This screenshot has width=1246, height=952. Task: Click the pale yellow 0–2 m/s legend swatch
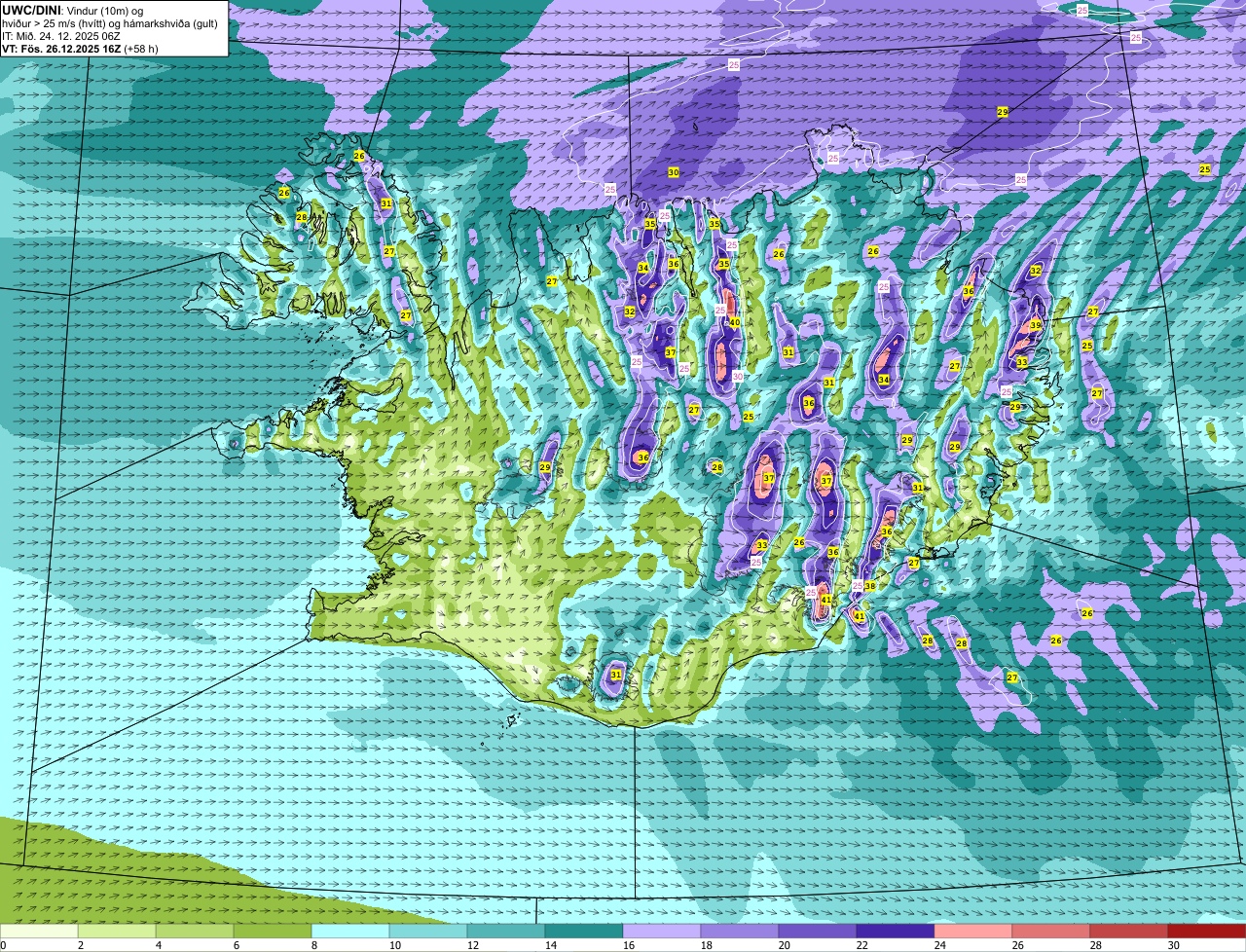[39, 931]
